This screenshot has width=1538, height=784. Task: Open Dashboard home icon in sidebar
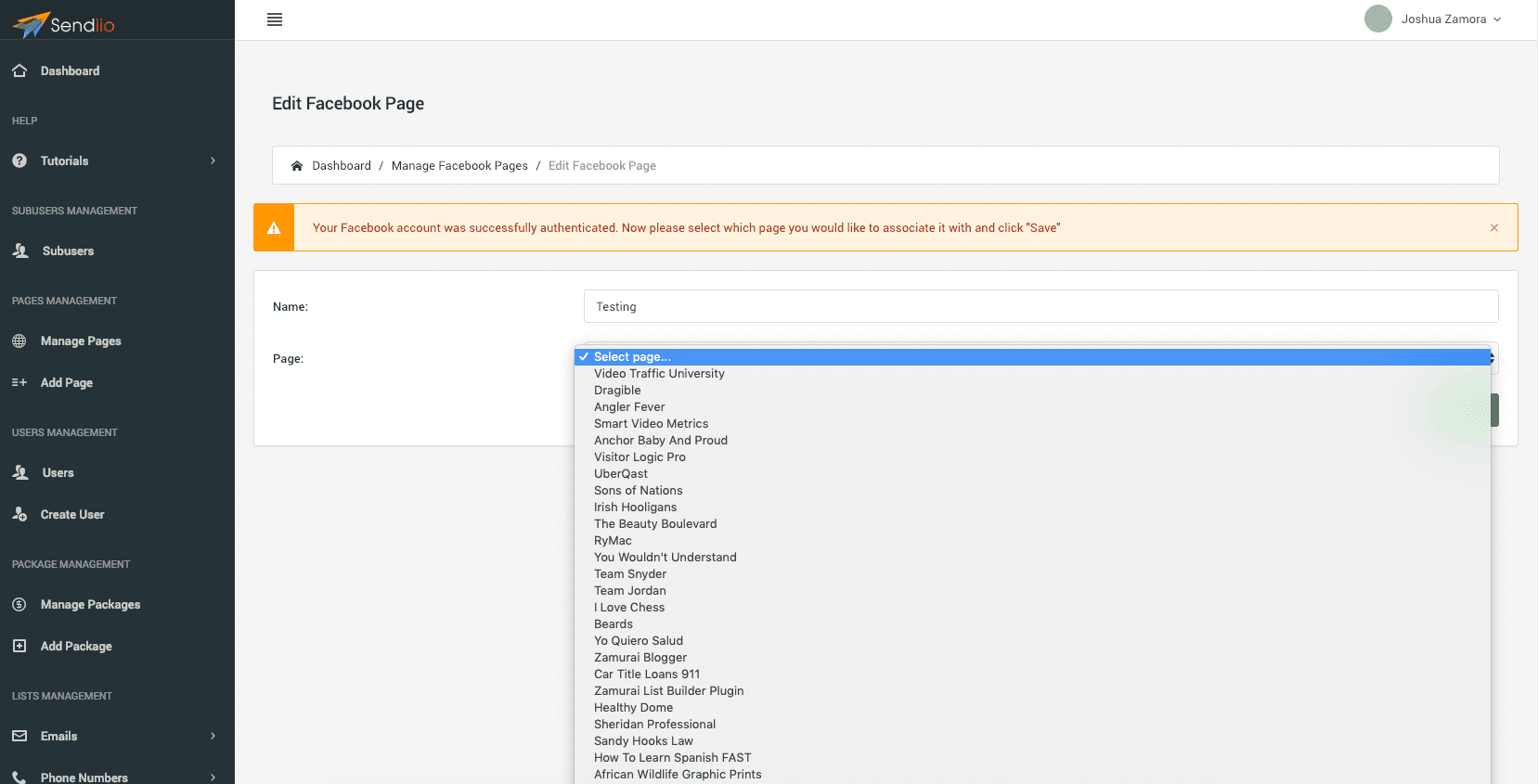pyautogui.click(x=19, y=71)
